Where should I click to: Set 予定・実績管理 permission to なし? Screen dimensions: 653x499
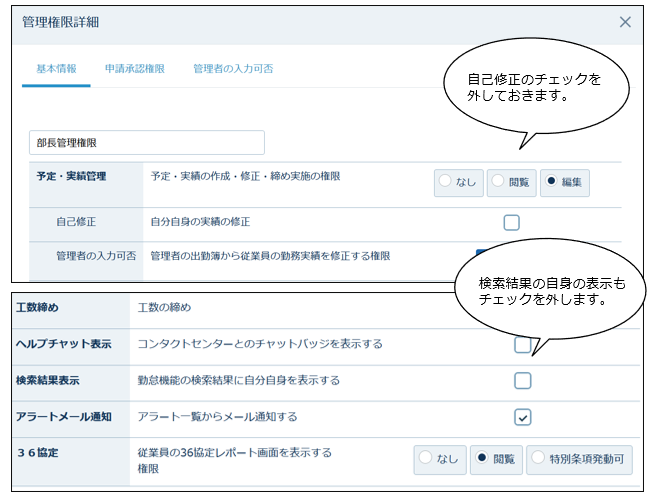tap(458, 182)
